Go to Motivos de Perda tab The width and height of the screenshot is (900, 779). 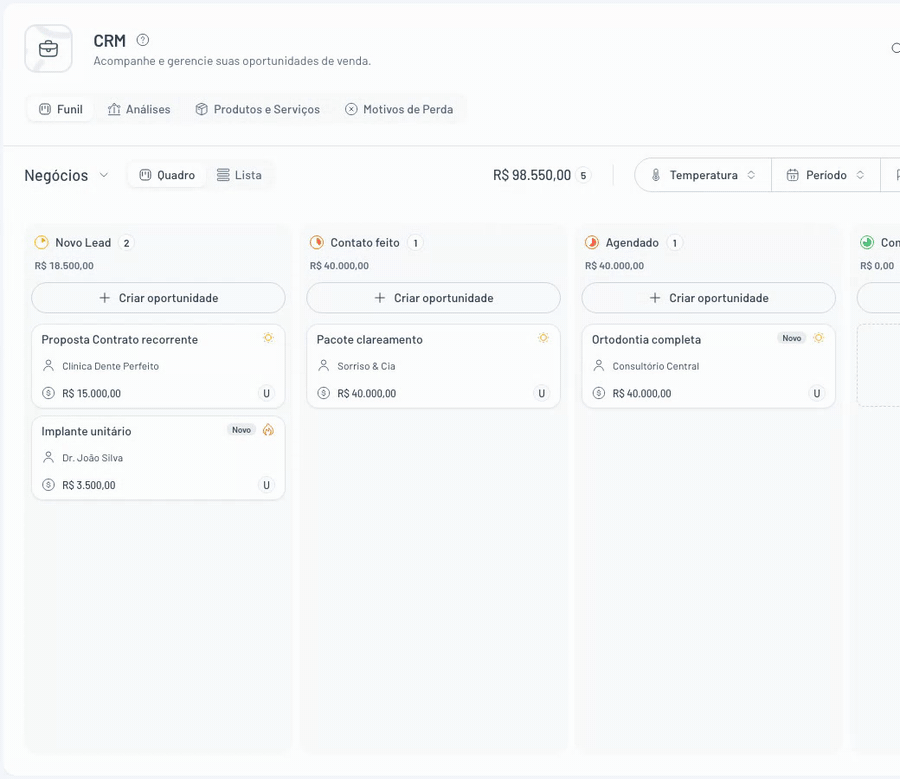[399, 109]
